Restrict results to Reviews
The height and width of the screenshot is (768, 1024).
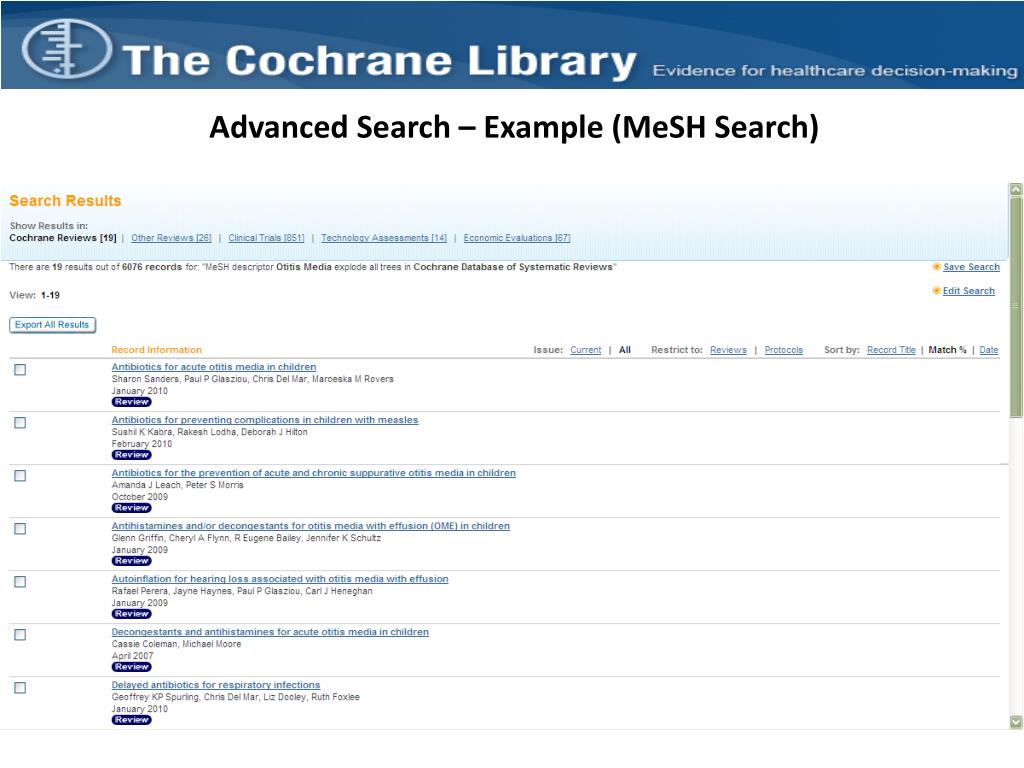pos(728,350)
